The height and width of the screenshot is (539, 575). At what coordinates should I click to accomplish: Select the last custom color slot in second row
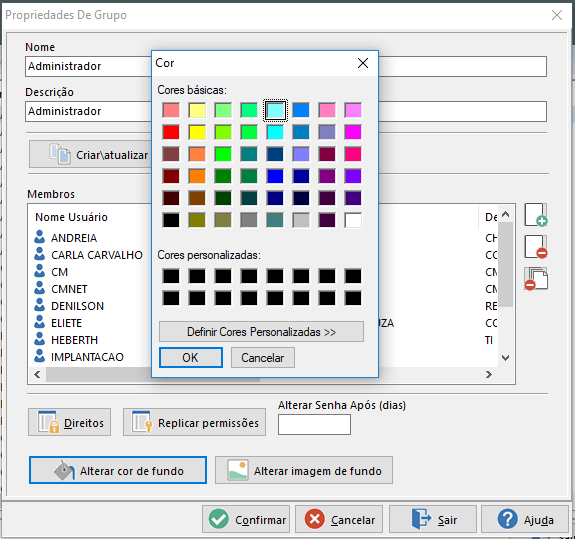[353, 298]
